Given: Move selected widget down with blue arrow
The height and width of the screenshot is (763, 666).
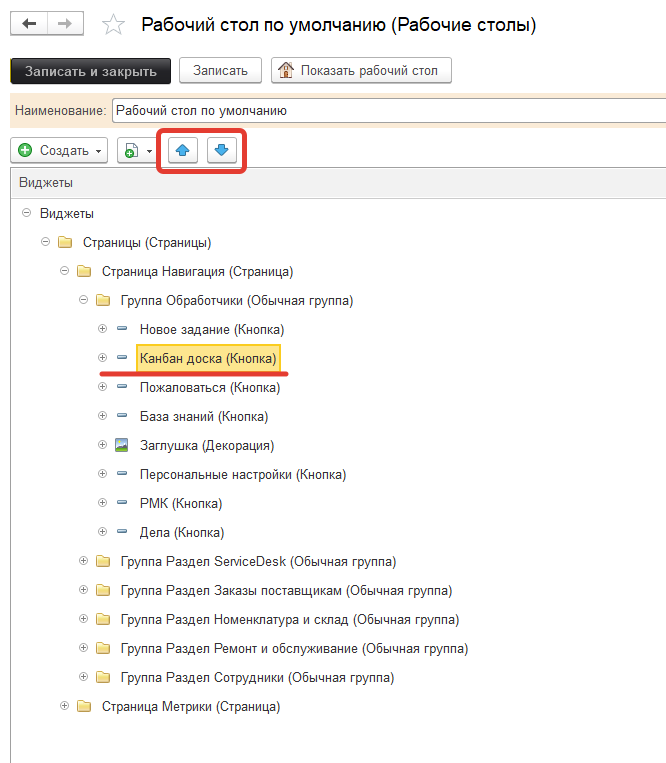Looking at the screenshot, I should tap(222, 151).
